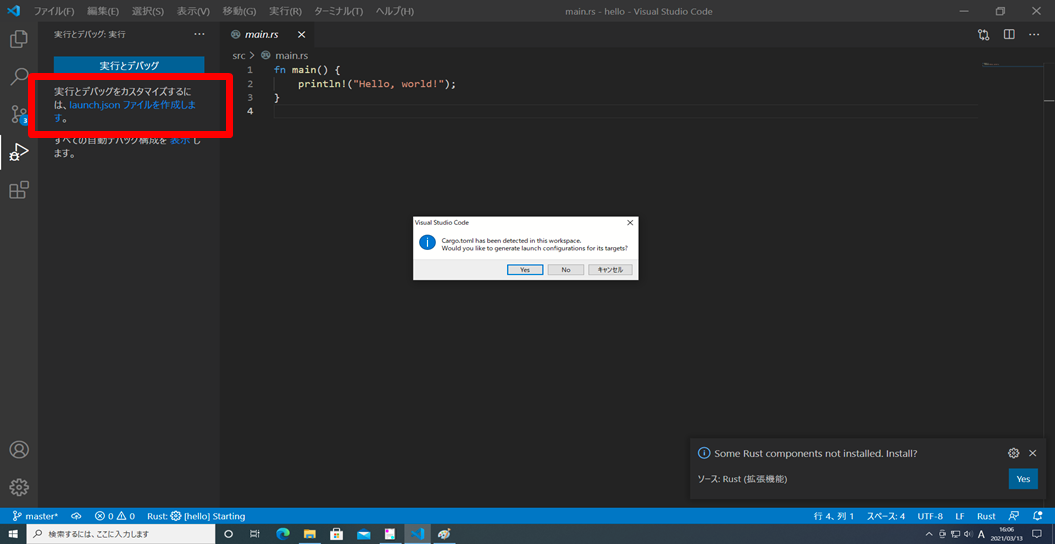
Task: Dismiss the Rust components notification
Action: [x=1033, y=453]
